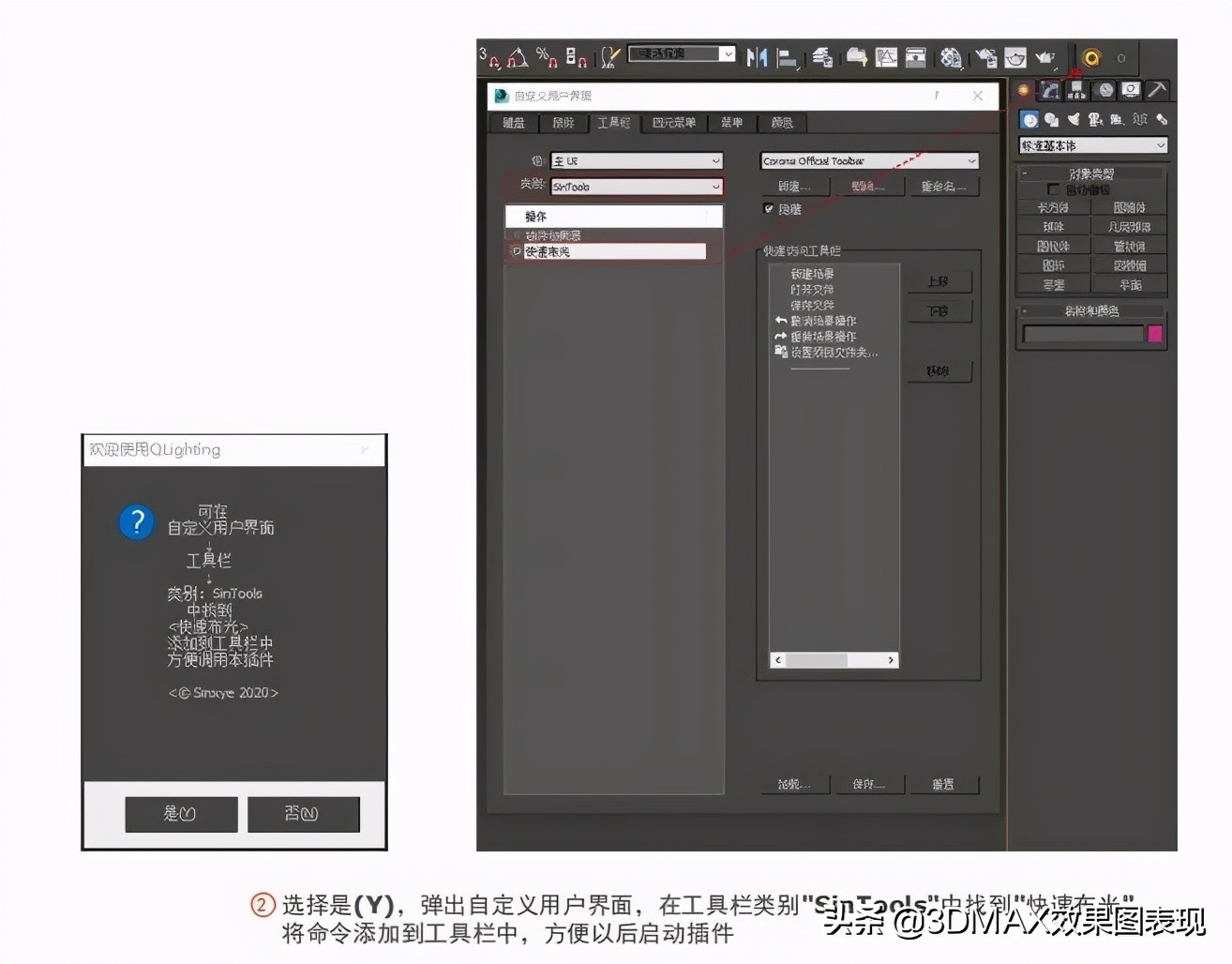Switch to the 颜色 tab in the dialog
The height and width of the screenshot is (964, 1232).
(x=783, y=123)
